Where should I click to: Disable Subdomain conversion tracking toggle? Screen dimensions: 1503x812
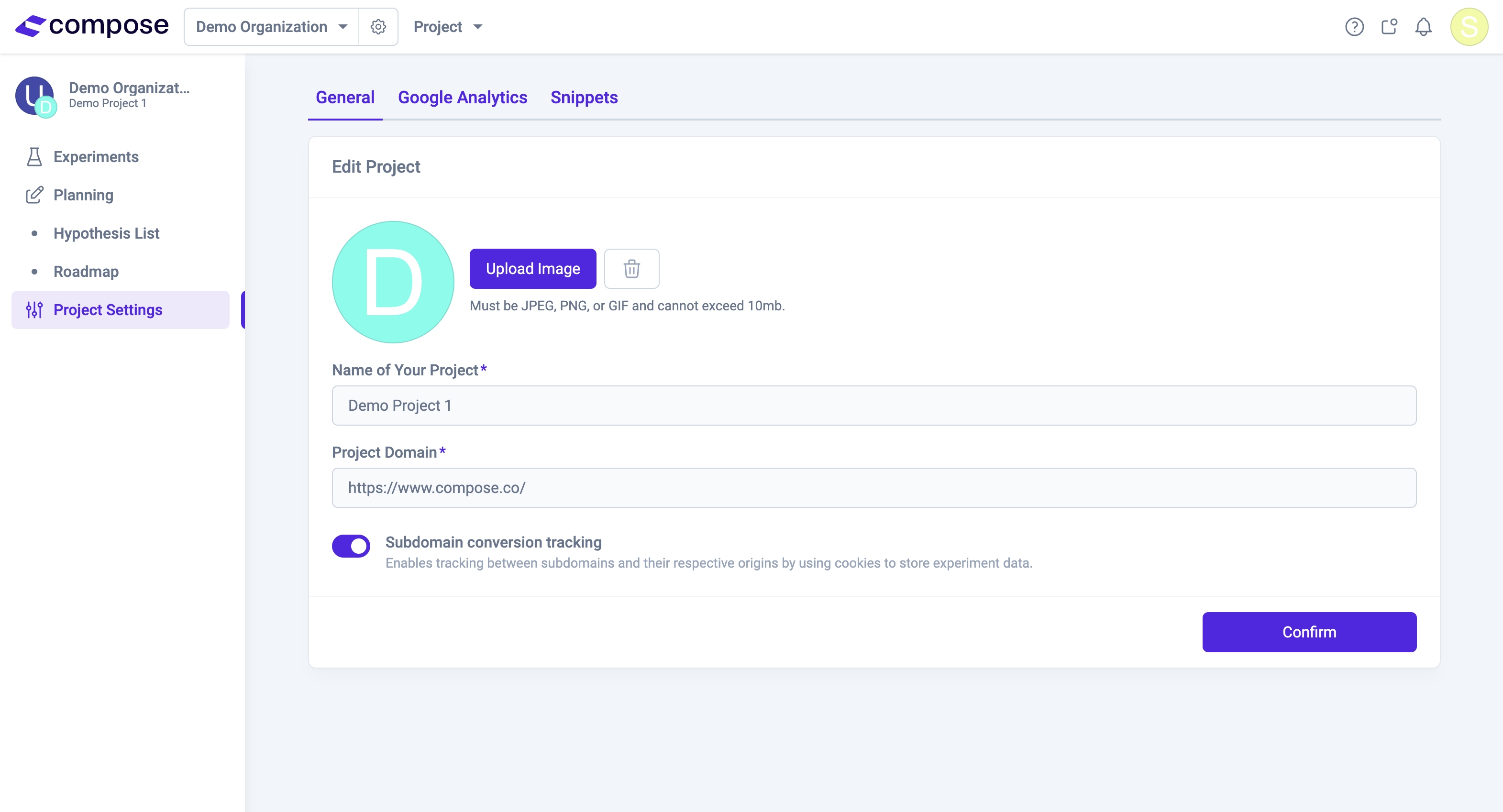point(351,546)
